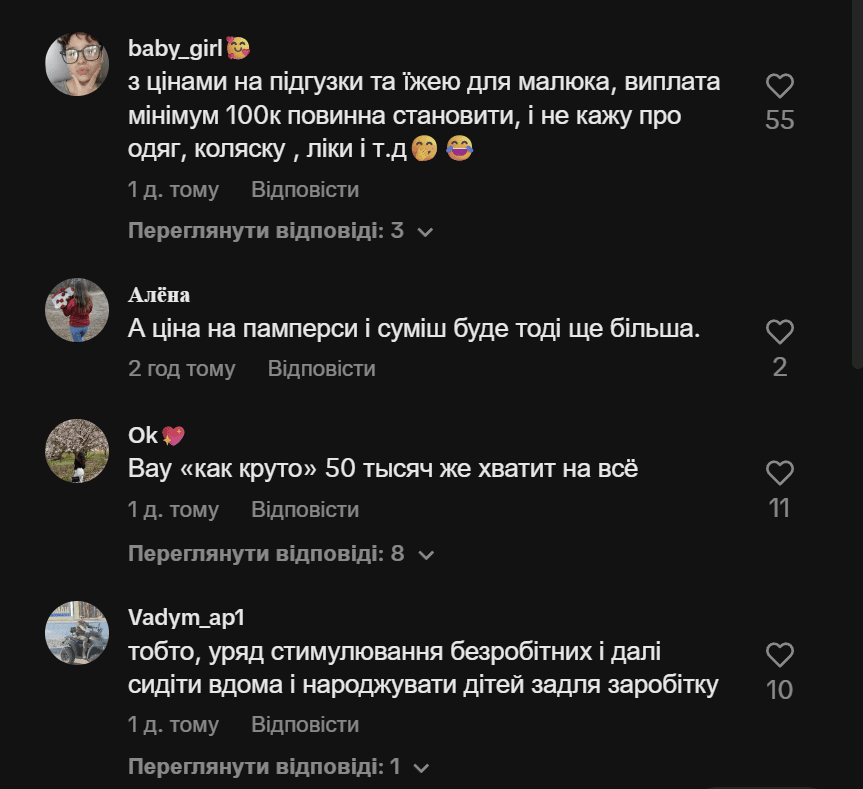Viewport: 863px width, 789px height.
Task: Open Алёна's profile picture
Action: (77, 310)
